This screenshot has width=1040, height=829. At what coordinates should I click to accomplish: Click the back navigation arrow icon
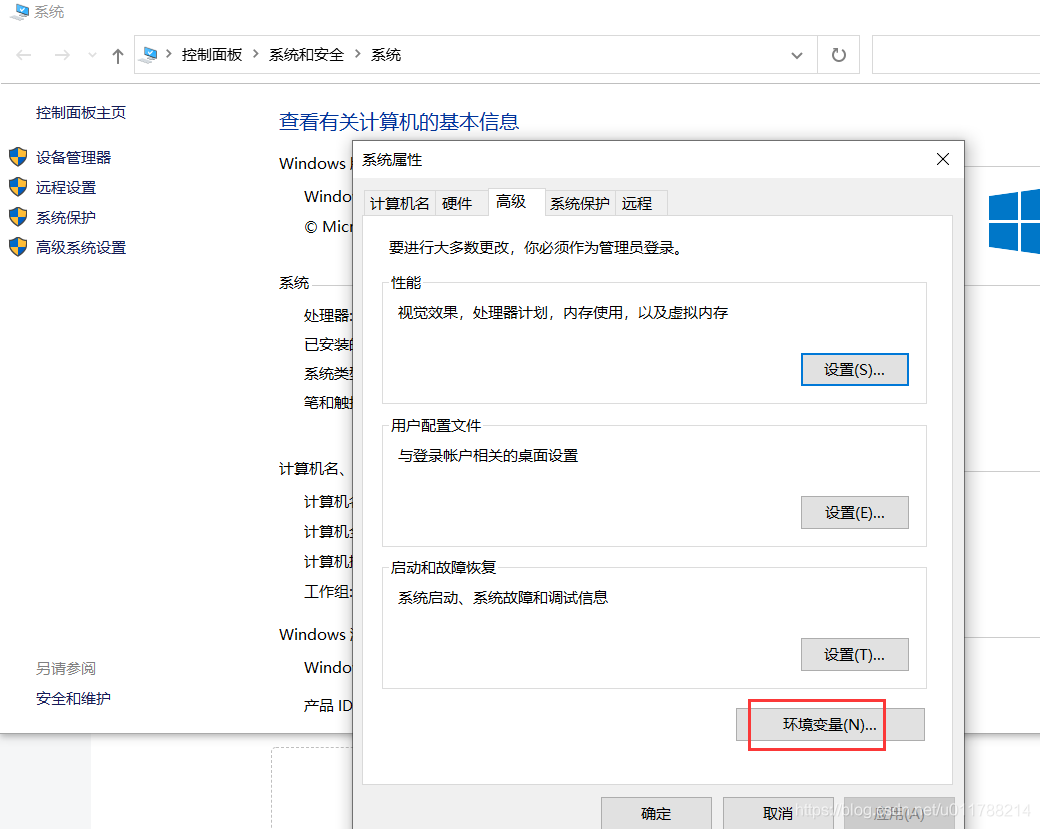coord(23,54)
